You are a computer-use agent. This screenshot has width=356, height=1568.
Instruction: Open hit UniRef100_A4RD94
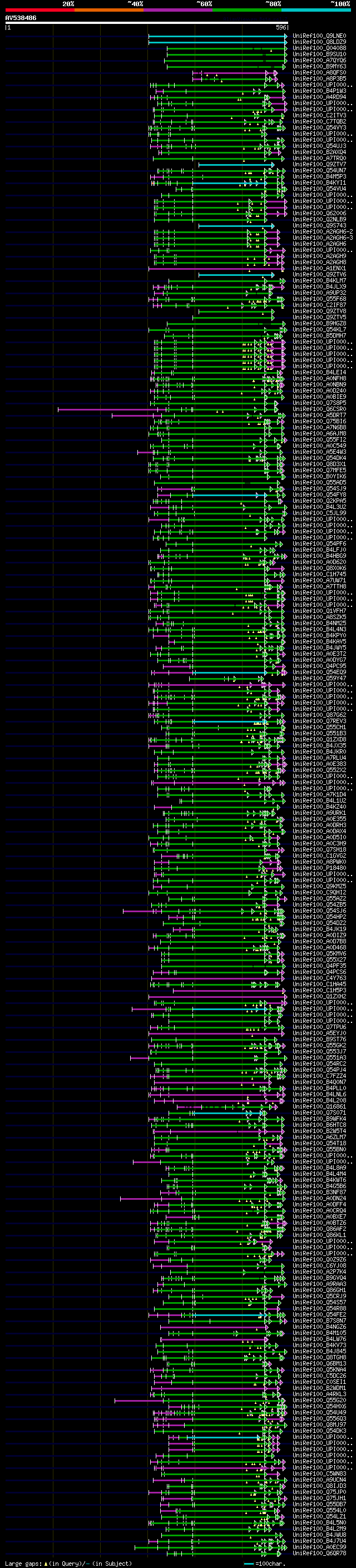pos(319,97)
